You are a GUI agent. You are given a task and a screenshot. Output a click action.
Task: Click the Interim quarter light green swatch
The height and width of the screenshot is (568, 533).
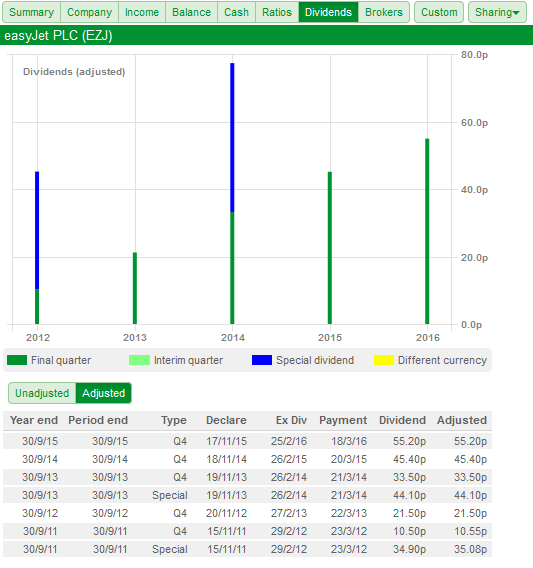[139, 360]
